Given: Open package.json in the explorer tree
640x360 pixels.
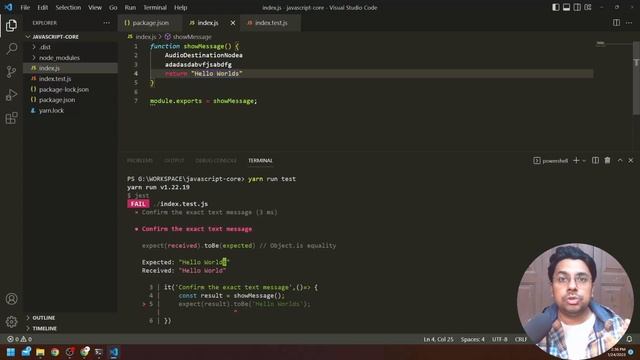Looking at the screenshot, I should 71,100.
